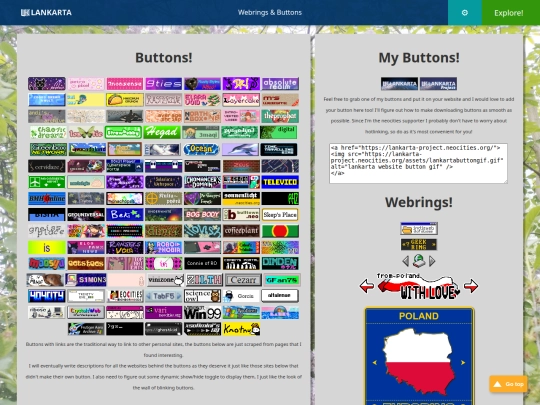Screen dimensions: 540x405
Task: Open the 'corvidaze' site button
Action: click(46, 166)
